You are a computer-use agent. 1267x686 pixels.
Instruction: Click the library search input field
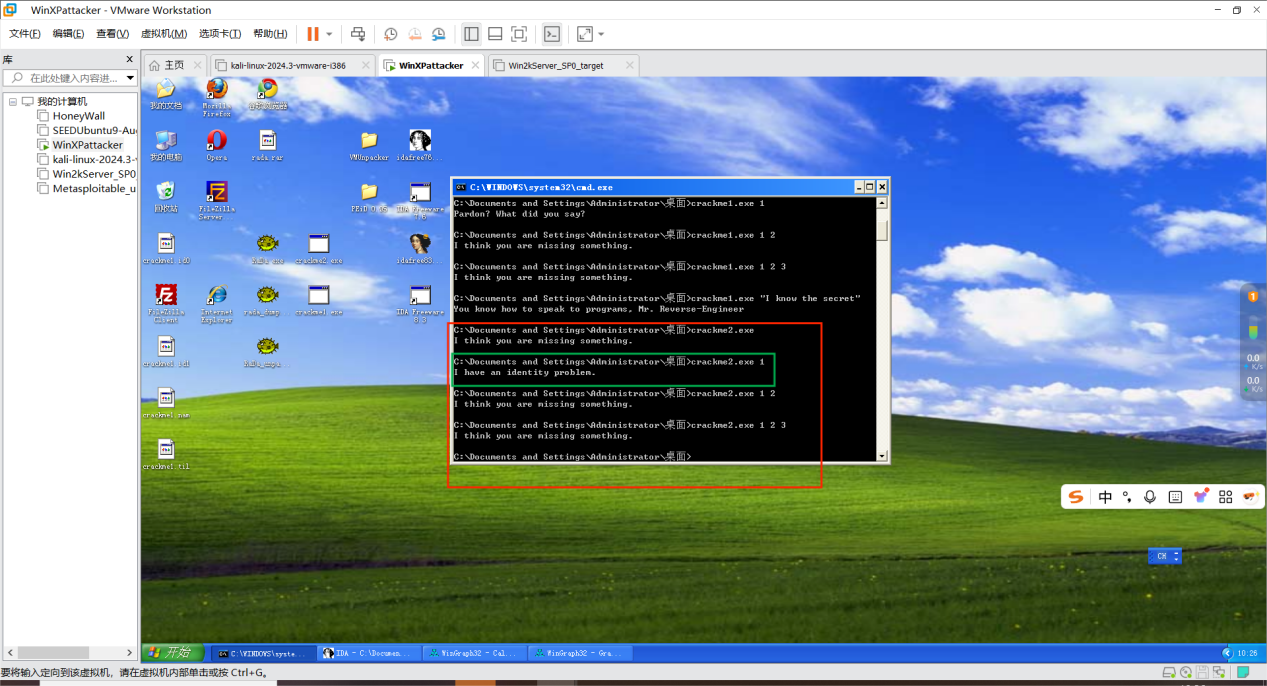tap(65, 78)
